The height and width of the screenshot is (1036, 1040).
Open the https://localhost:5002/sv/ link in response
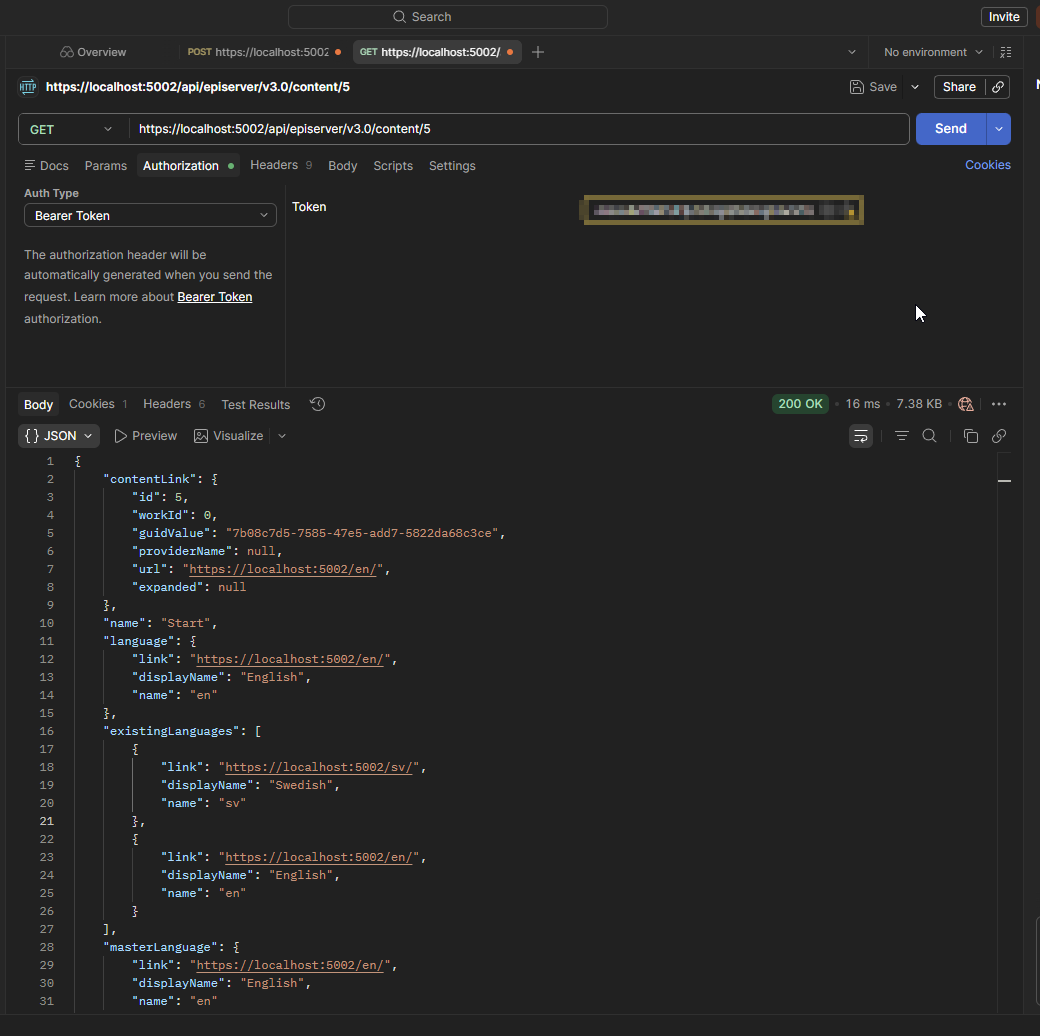point(318,767)
